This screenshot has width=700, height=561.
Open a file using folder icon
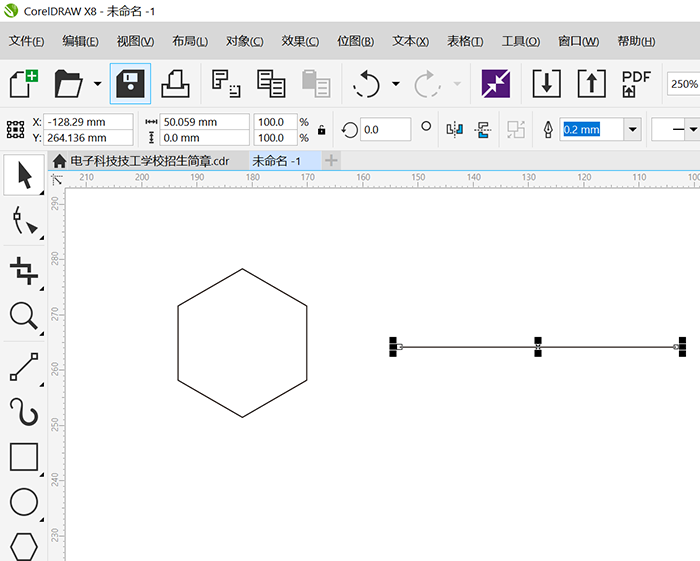click(x=68, y=83)
